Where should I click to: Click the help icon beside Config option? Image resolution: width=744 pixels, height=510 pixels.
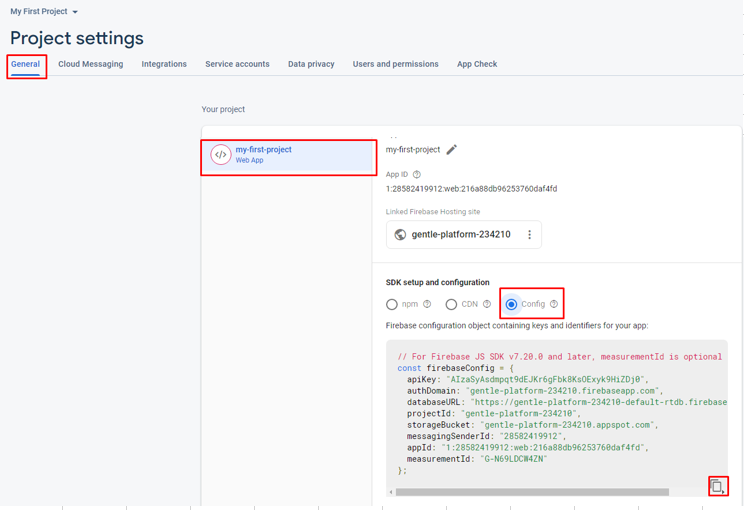[x=554, y=304]
